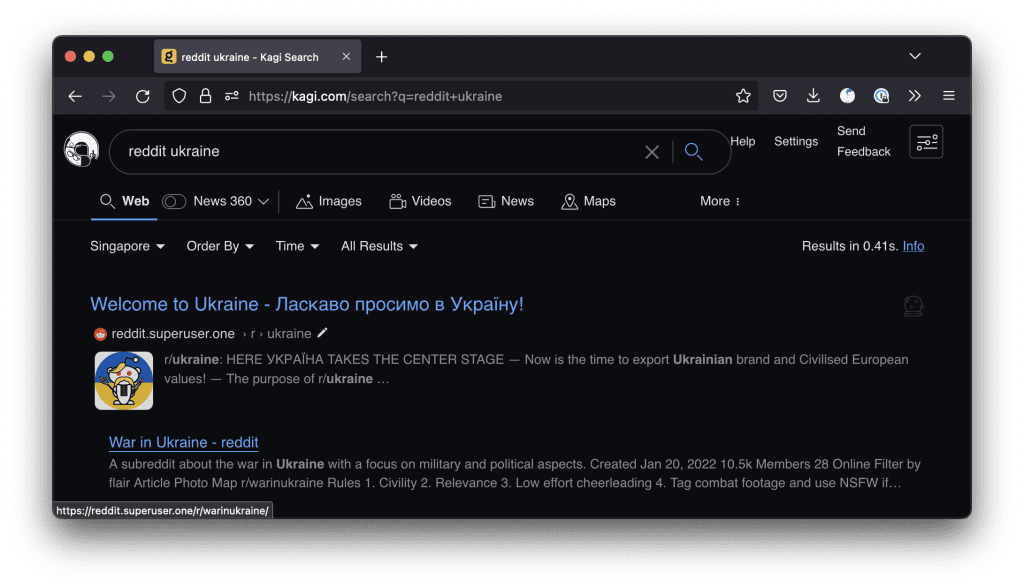1024x588 pixels.
Task: Click the ukraine breadcrumb in the result path
Action: coord(289,334)
